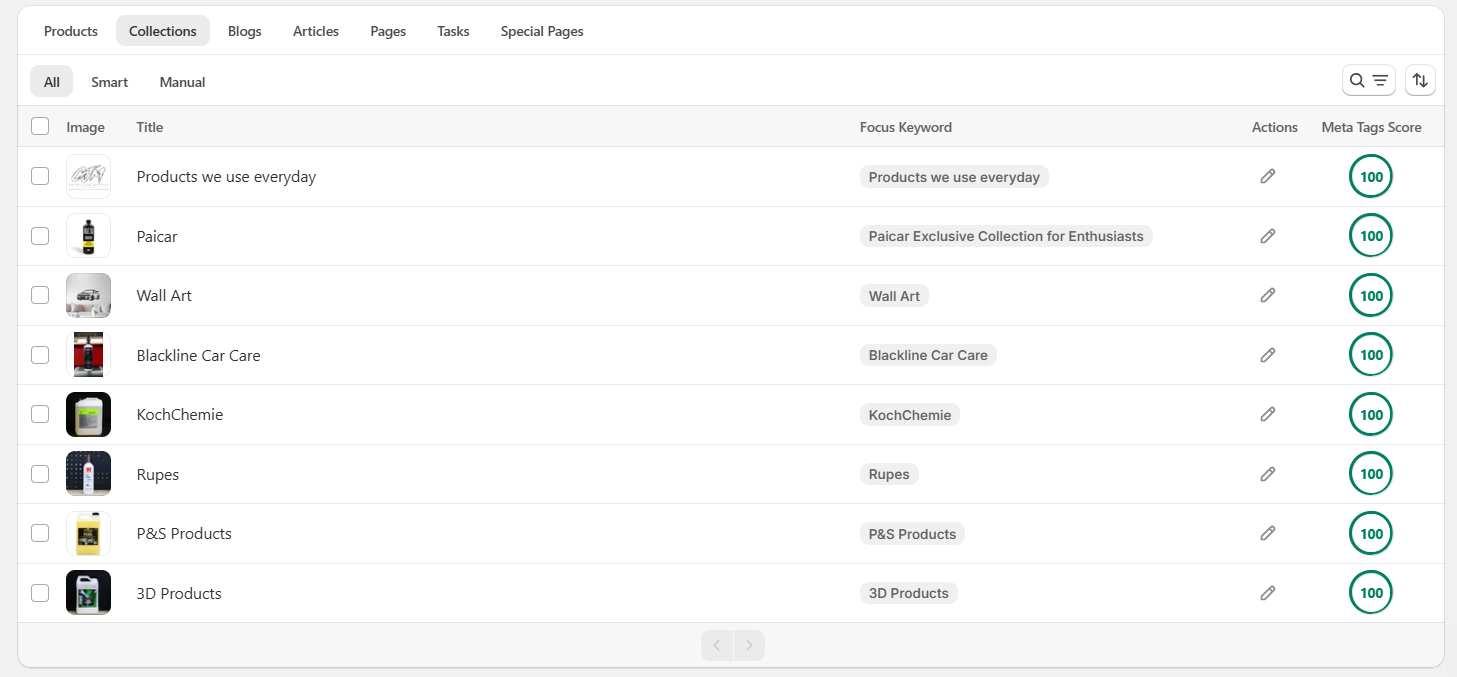Click the Paicar Exclusive Collection for Enthusiasts keyword
1457x677 pixels.
pyautogui.click(x=1006, y=236)
